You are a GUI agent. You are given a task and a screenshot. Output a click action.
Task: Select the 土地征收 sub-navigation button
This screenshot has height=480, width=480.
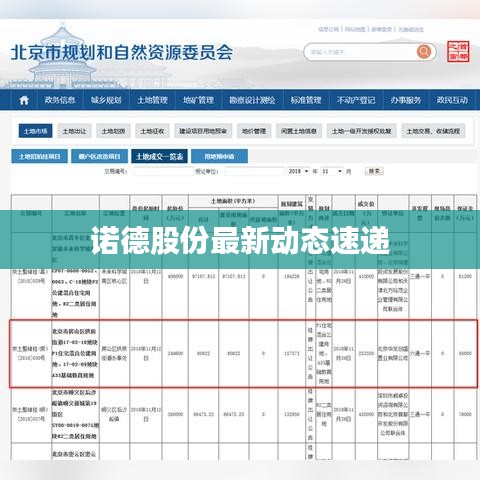coord(152,131)
